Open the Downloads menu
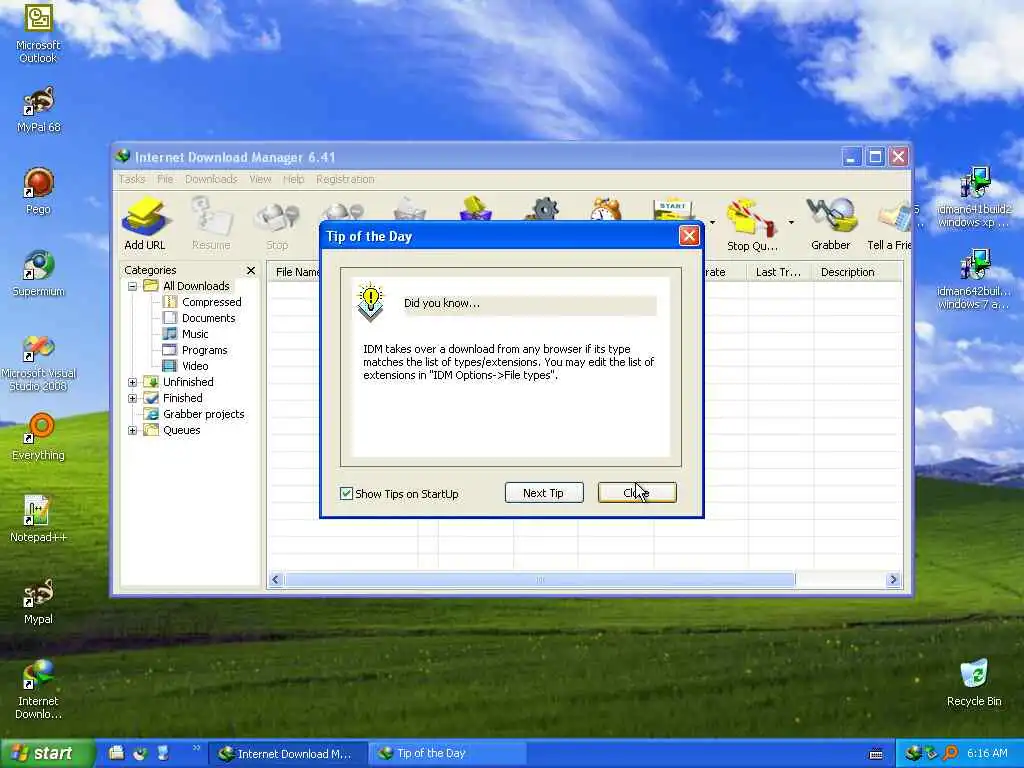This screenshot has width=1024, height=768. point(211,179)
